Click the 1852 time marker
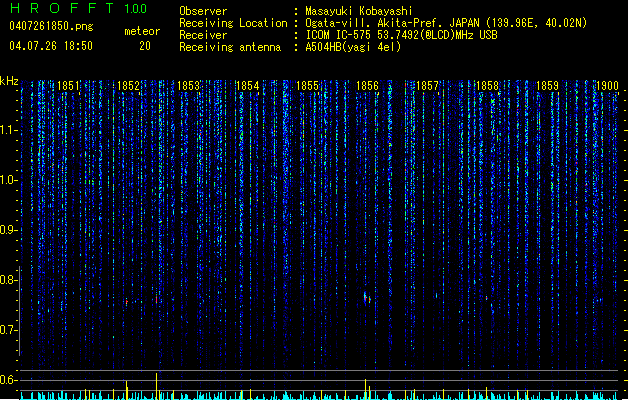This screenshot has width=629, height=400. [128, 86]
